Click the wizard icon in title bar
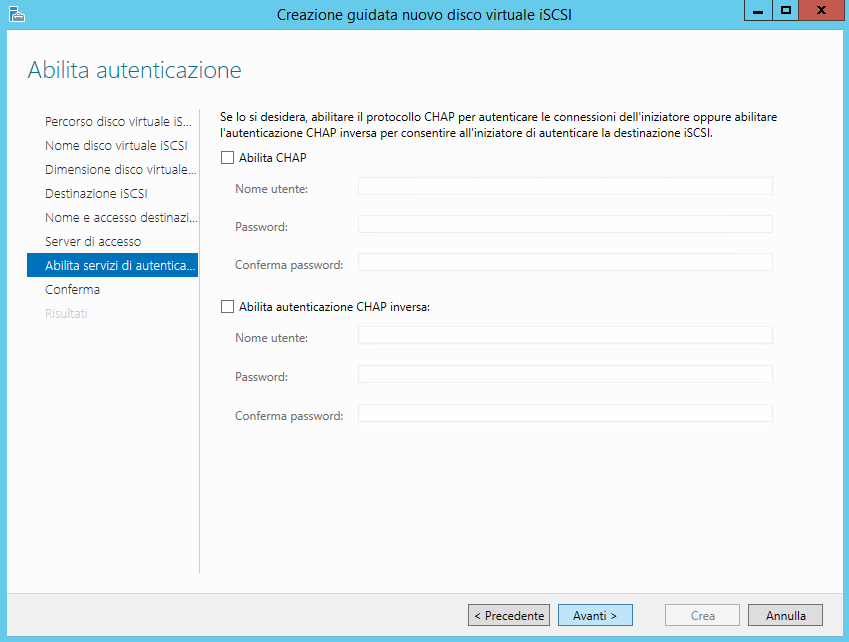 [x=17, y=14]
